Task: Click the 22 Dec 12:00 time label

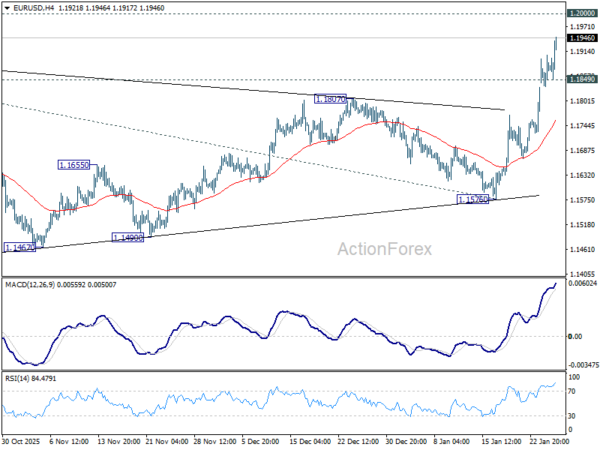Action: pos(358,441)
